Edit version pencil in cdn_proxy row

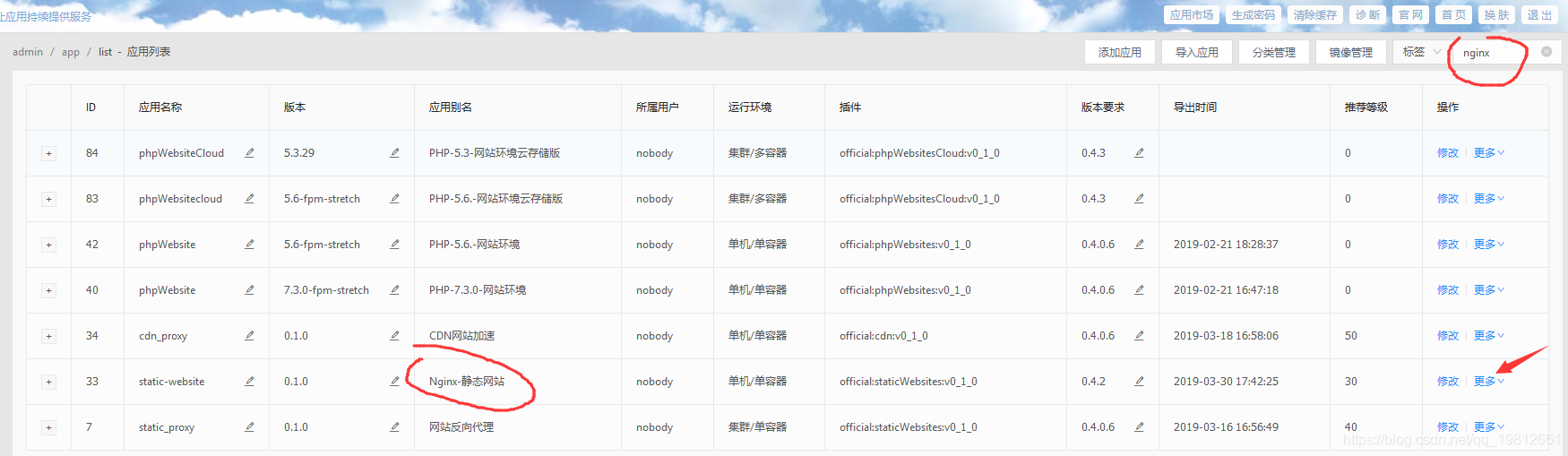(394, 336)
